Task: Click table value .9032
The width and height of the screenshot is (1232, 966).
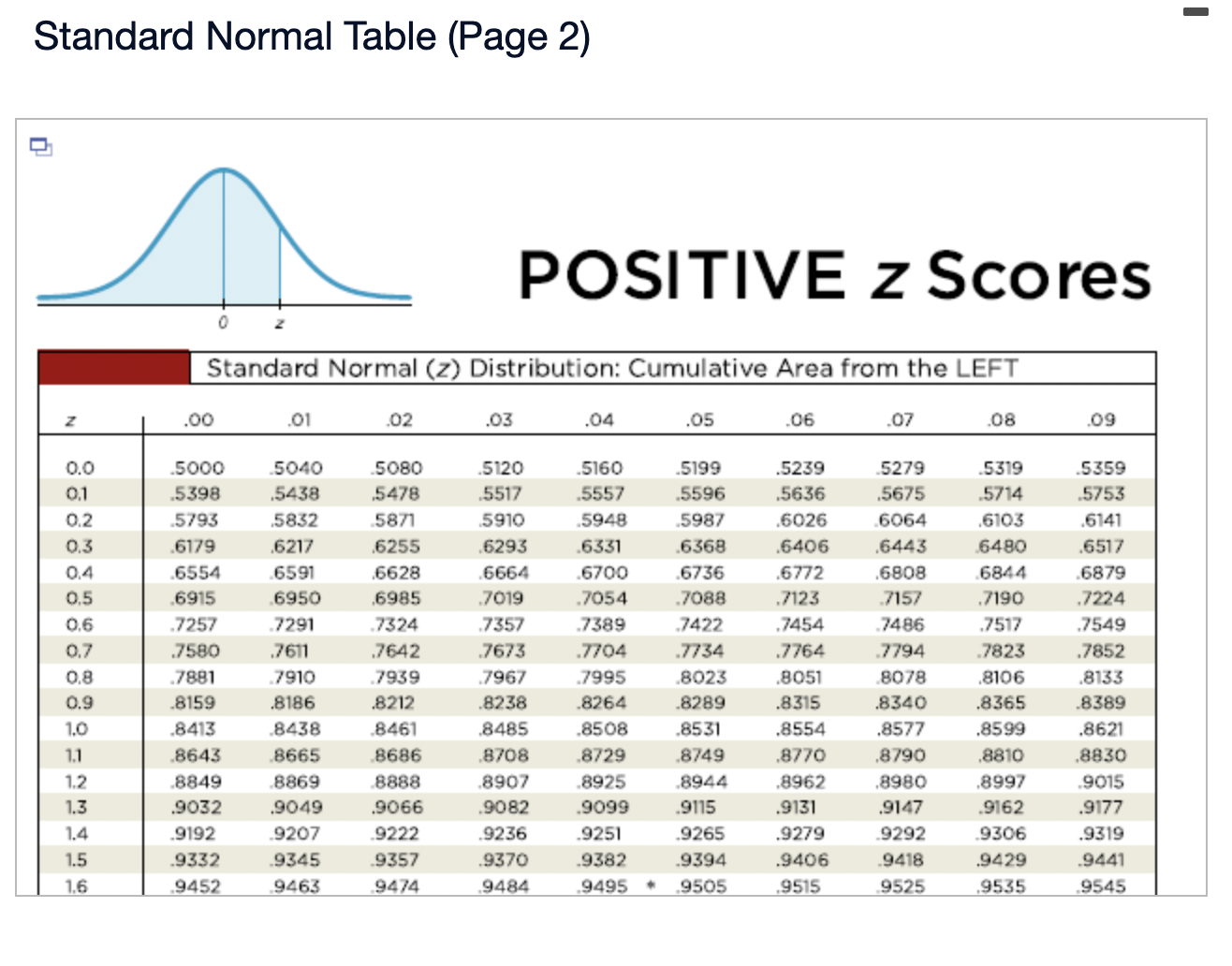Action: [x=196, y=808]
